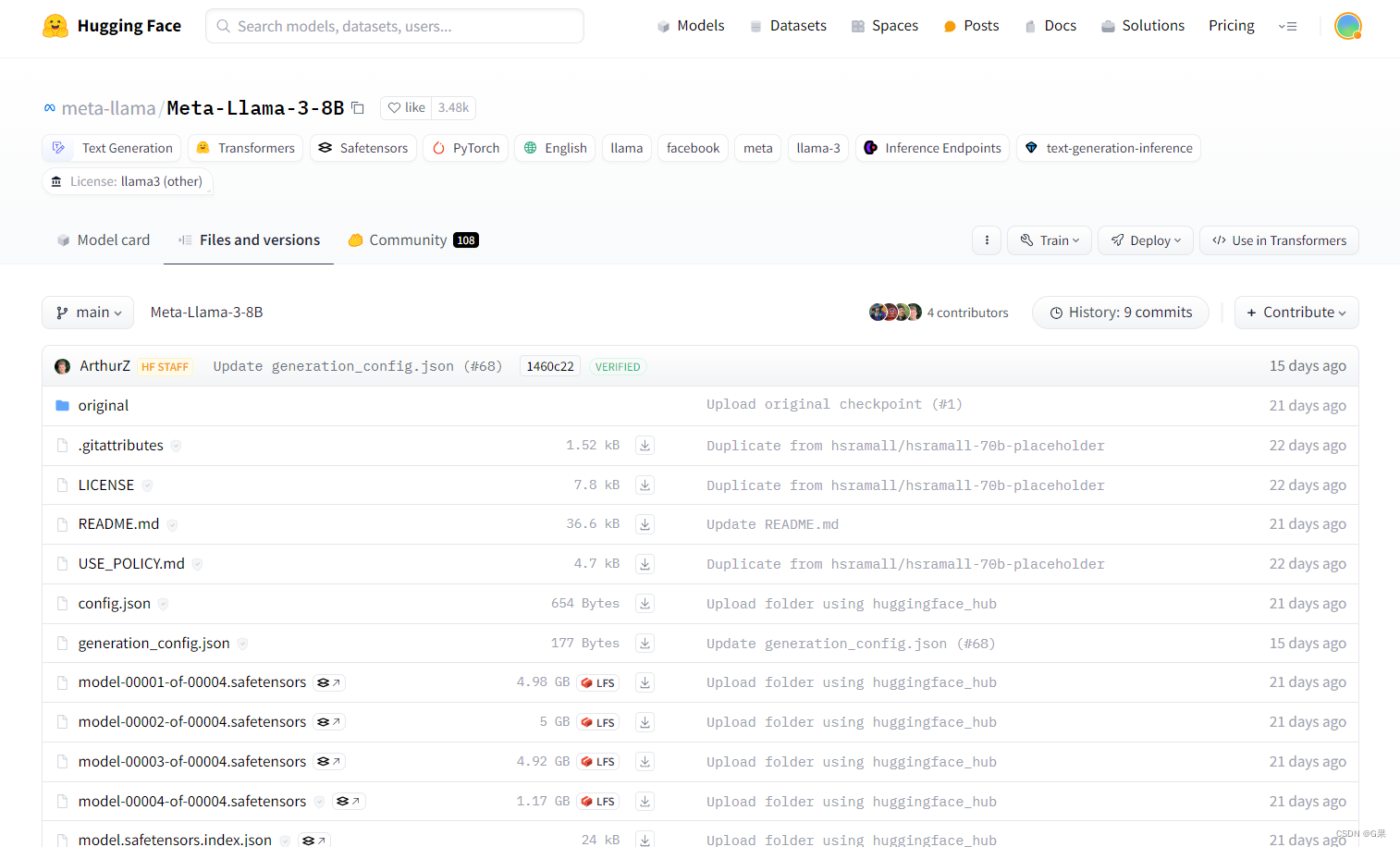Open the Train dropdown
The height and width of the screenshot is (847, 1400).
[x=1050, y=240]
